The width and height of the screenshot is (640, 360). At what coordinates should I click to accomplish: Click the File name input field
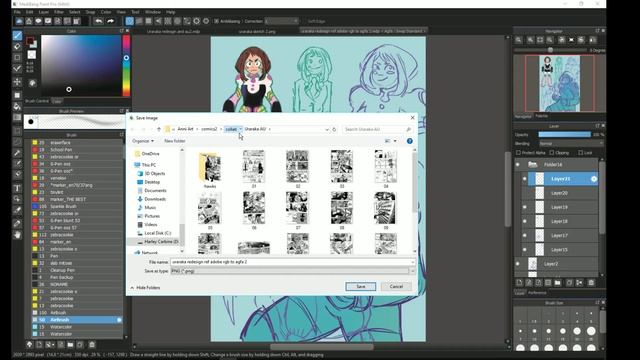(x=292, y=262)
